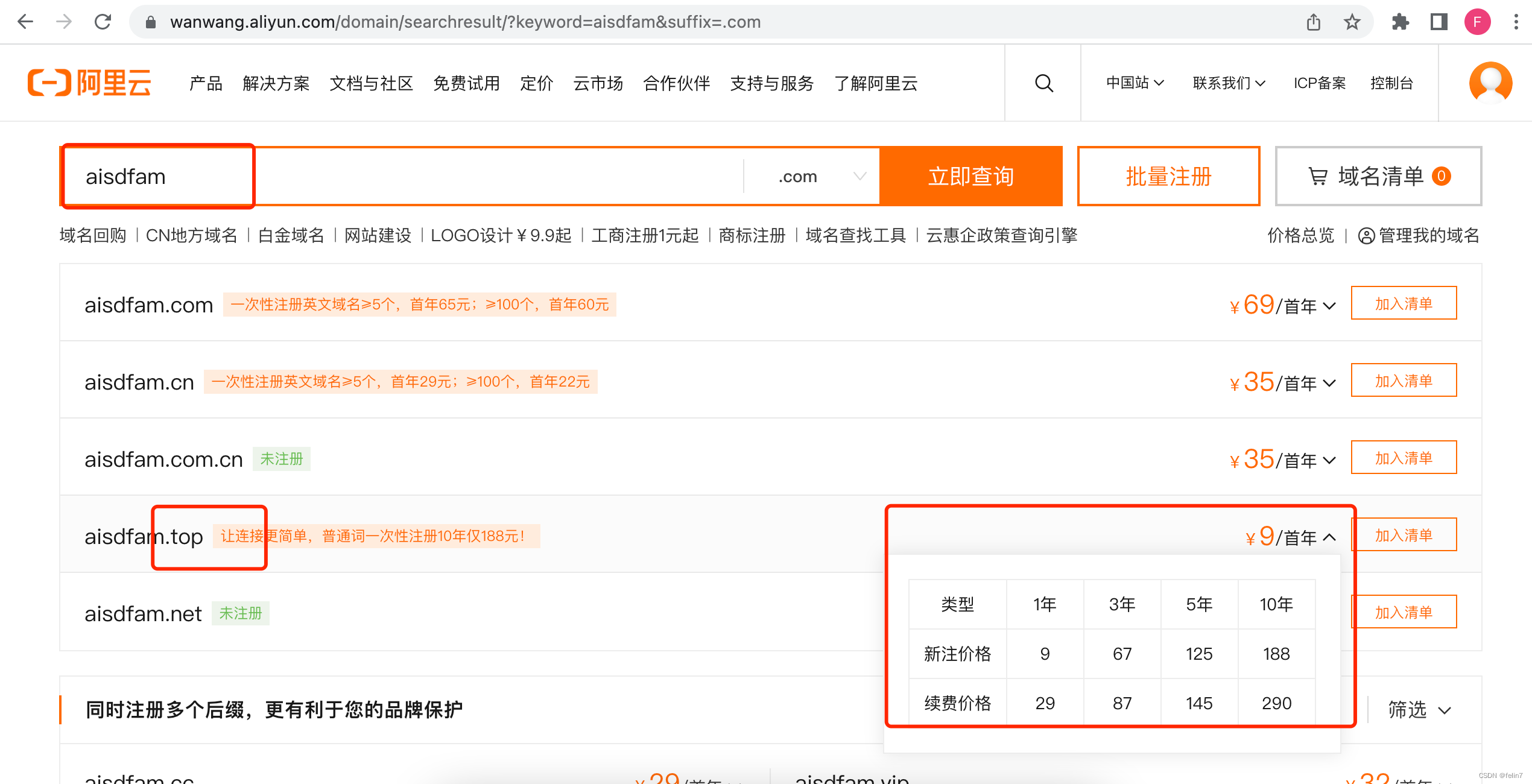
Task: Toggle the browser side panel icon
Action: coord(1439,22)
